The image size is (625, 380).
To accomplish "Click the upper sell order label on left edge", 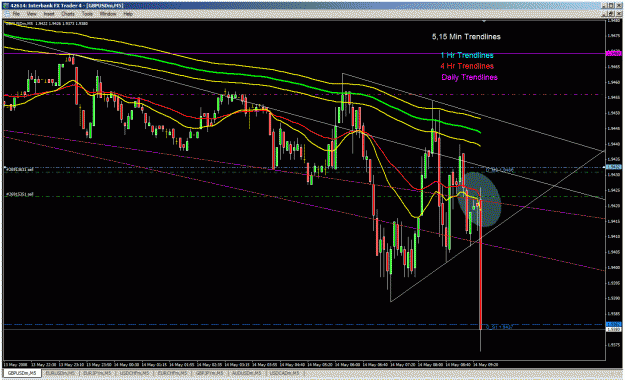I will (x=19, y=169).
